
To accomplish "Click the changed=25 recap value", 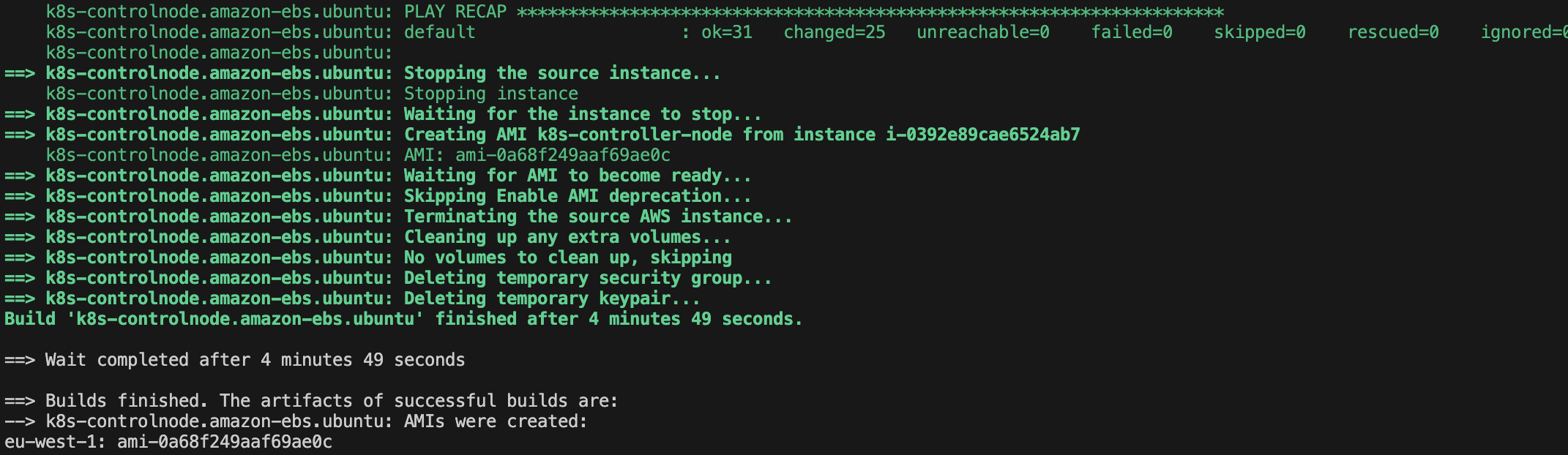I will pyautogui.click(x=834, y=32).
